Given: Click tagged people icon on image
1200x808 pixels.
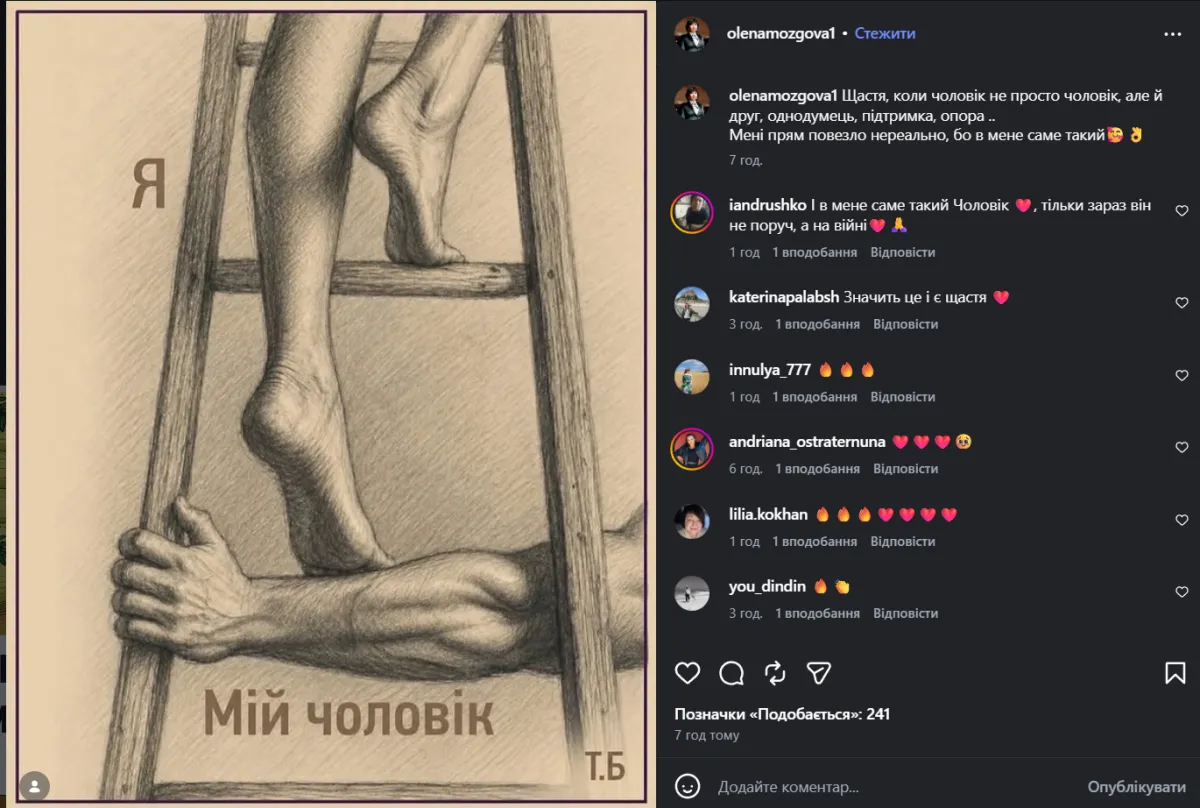Looking at the screenshot, I should pyautogui.click(x=35, y=785).
